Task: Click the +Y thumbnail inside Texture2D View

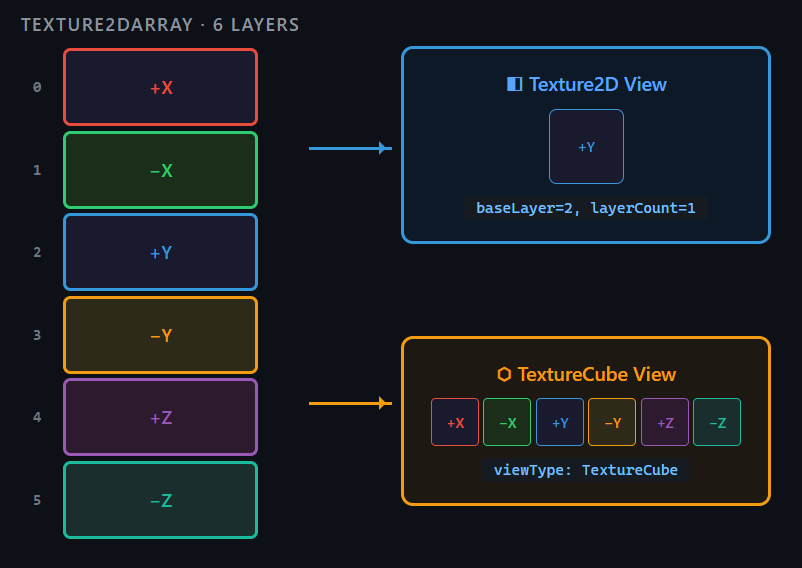Action: (x=586, y=147)
